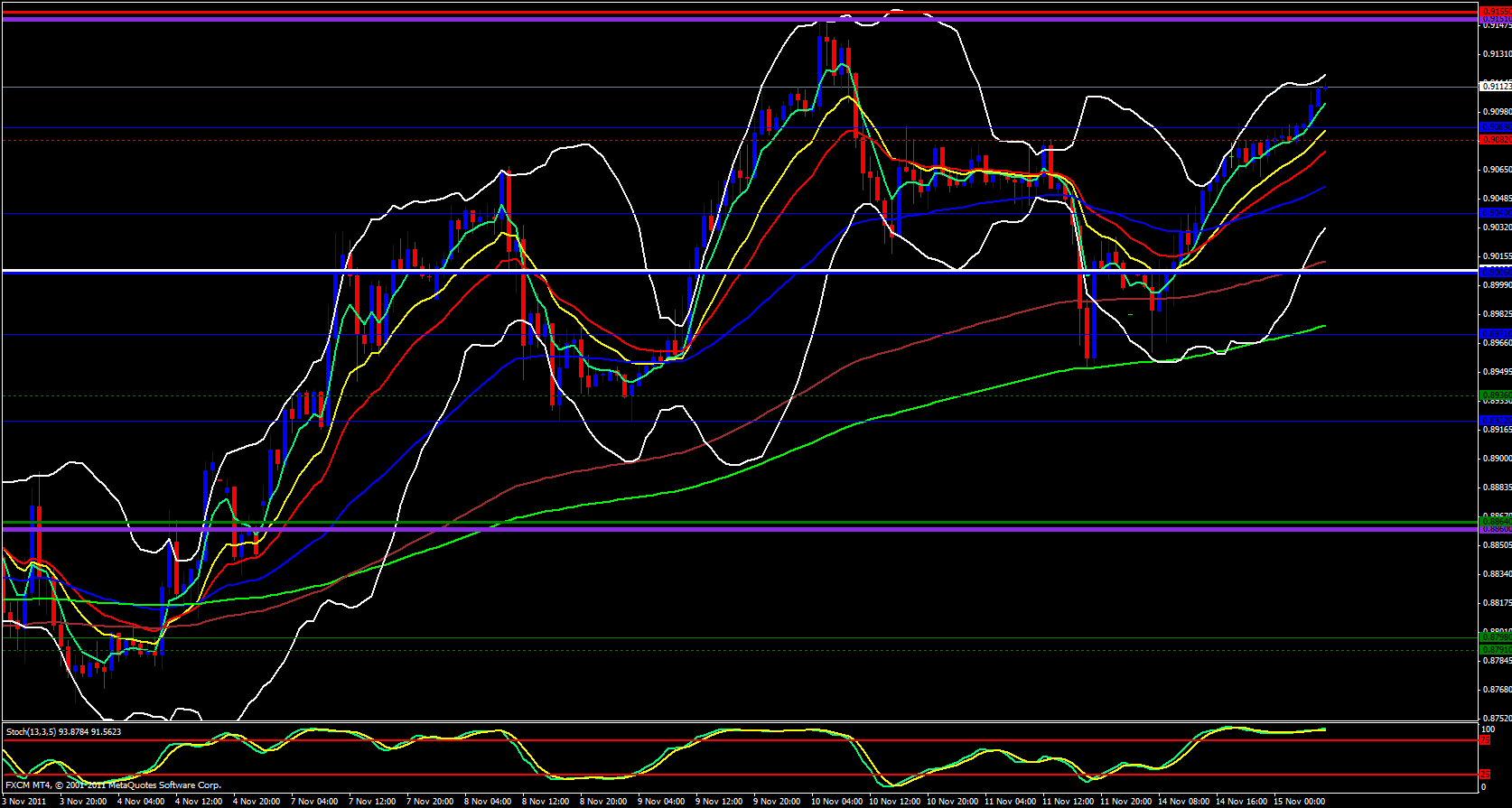Select the Stoch(13,3,5) indicator label

click(x=63, y=731)
